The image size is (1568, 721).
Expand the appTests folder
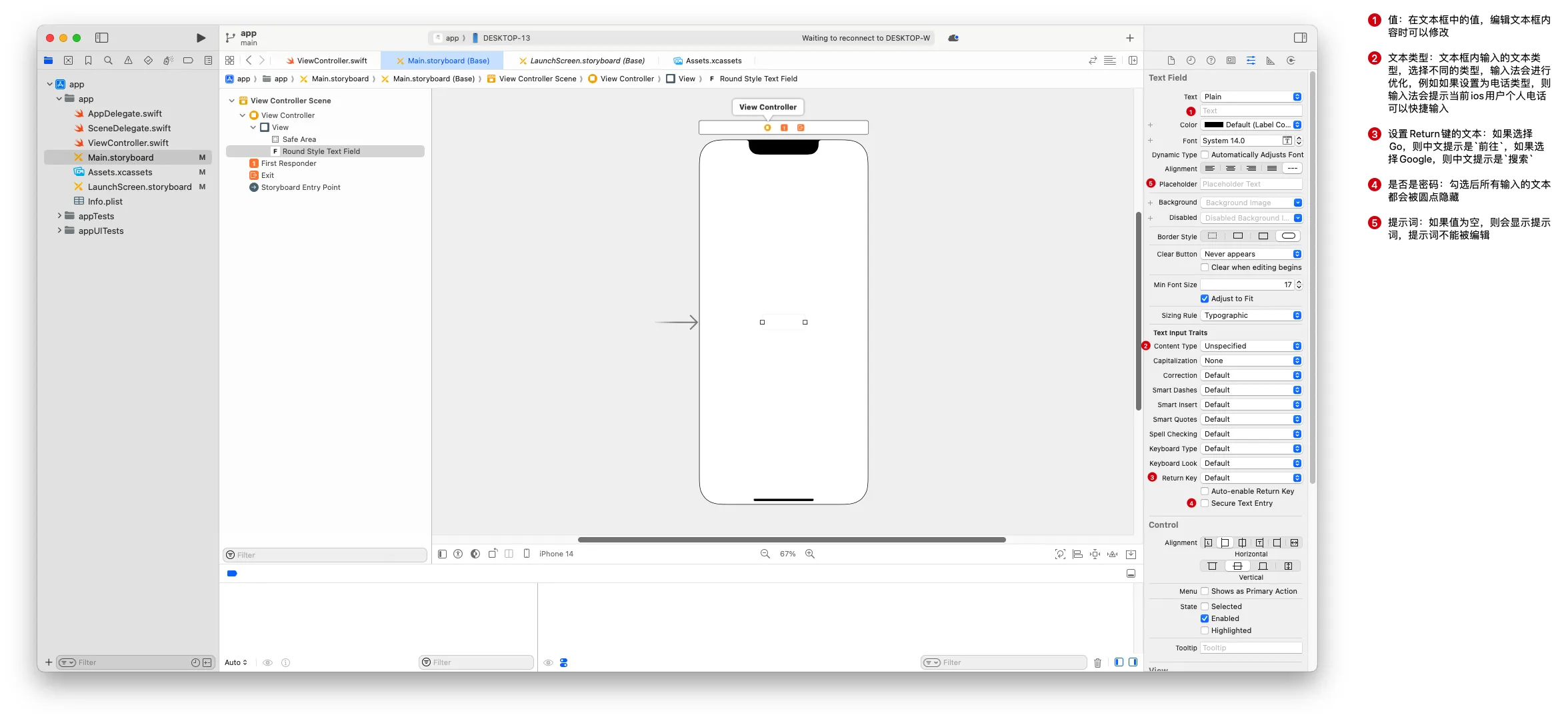[59, 216]
